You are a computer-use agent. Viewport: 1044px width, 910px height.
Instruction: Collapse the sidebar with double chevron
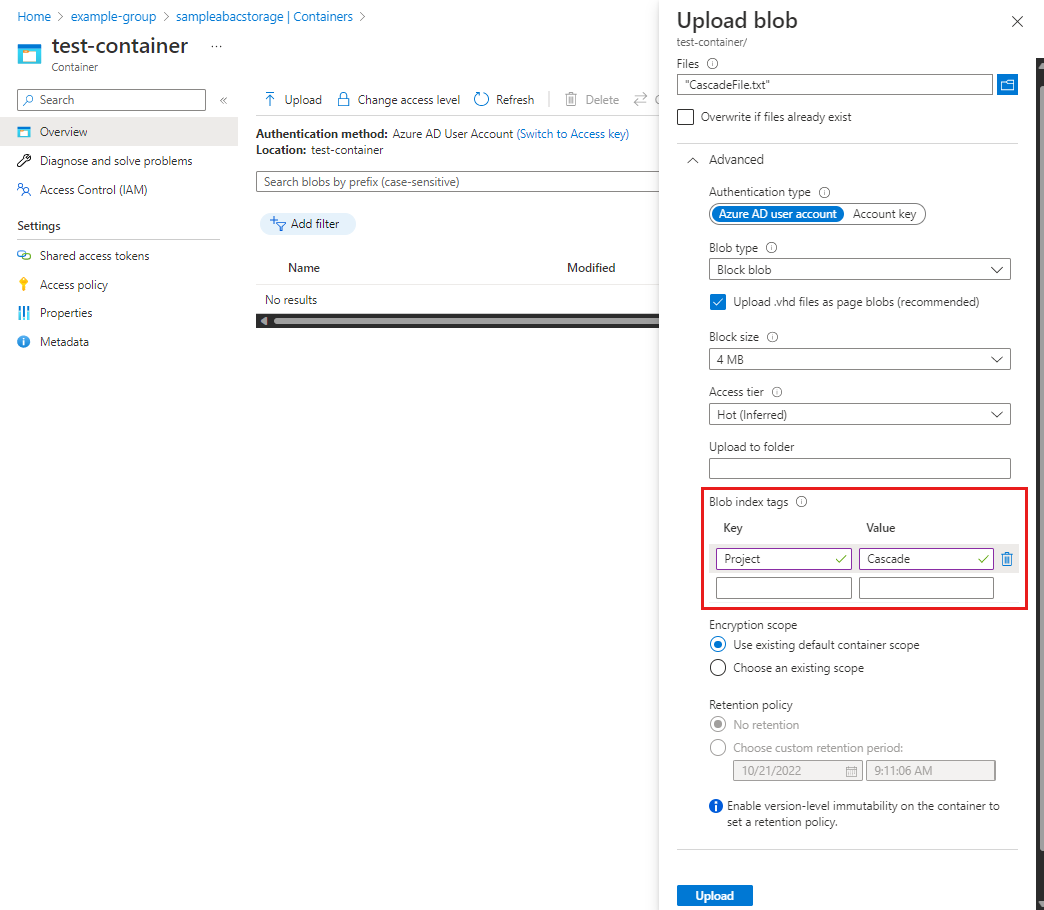click(223, 99)
